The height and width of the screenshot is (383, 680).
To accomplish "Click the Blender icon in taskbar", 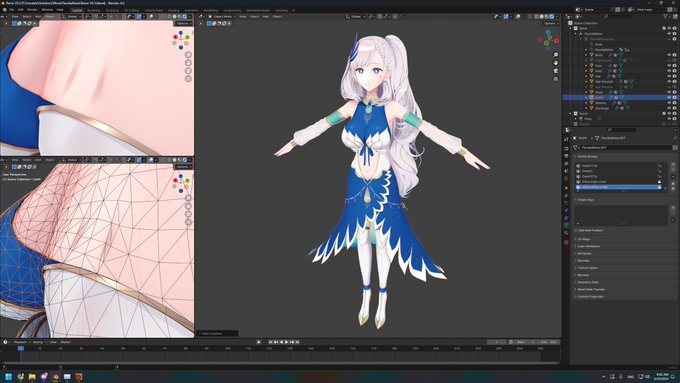I will (x=56, y=376).
